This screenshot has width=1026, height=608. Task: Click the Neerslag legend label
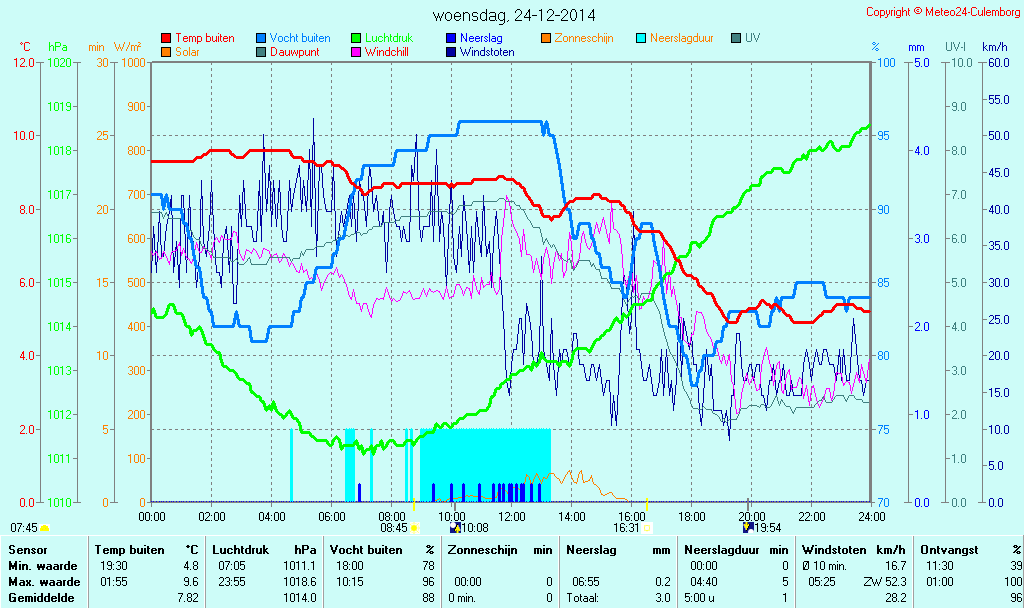pos(481,38)
